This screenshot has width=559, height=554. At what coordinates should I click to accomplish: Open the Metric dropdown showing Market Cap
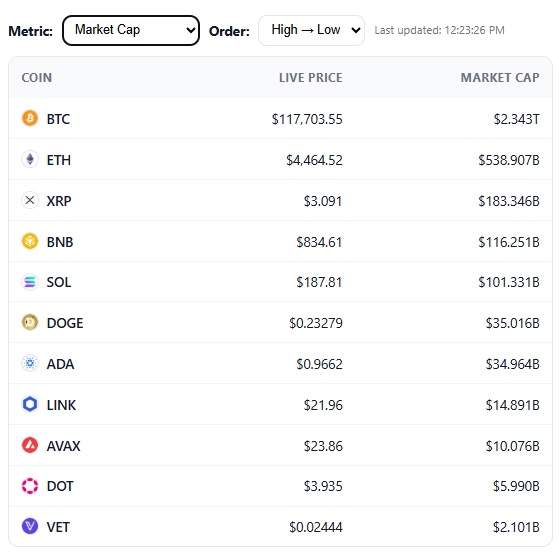(131, 30)
